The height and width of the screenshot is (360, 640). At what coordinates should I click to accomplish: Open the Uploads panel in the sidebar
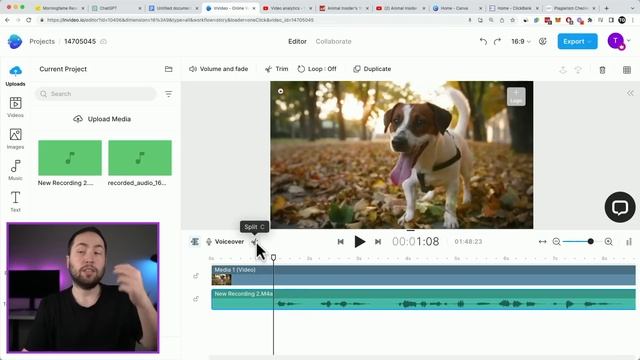[x=16, y=76]
